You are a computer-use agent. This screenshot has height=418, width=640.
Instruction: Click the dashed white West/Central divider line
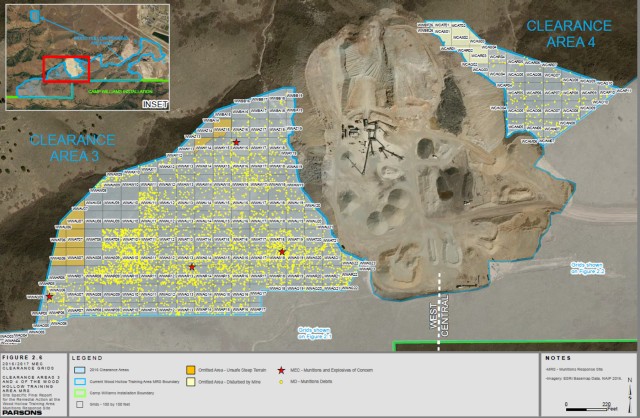439,311
